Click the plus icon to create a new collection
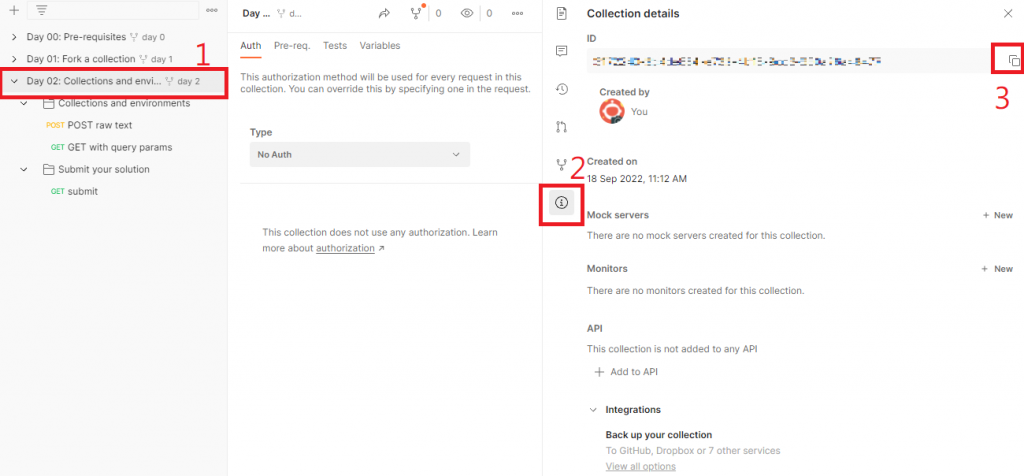The width and height of the screenshot is (1024, 476). (x=14, y=10)
